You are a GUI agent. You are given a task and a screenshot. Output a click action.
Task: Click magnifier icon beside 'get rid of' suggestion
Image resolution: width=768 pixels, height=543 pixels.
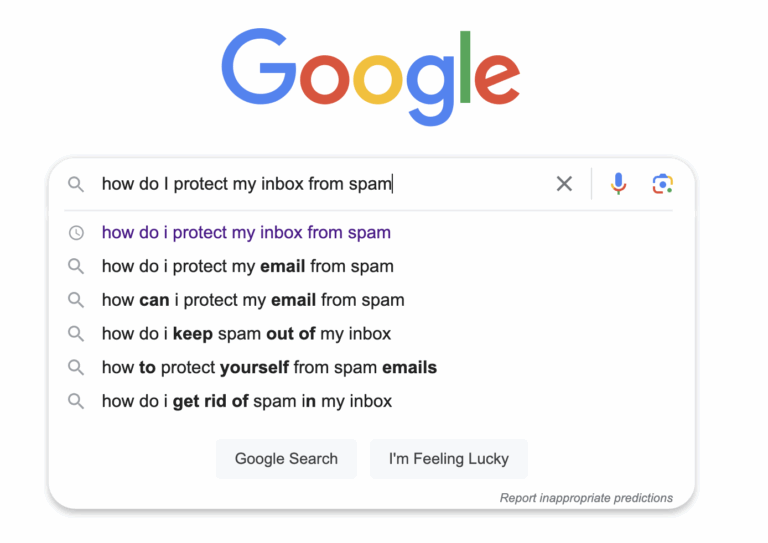[76, 402]
